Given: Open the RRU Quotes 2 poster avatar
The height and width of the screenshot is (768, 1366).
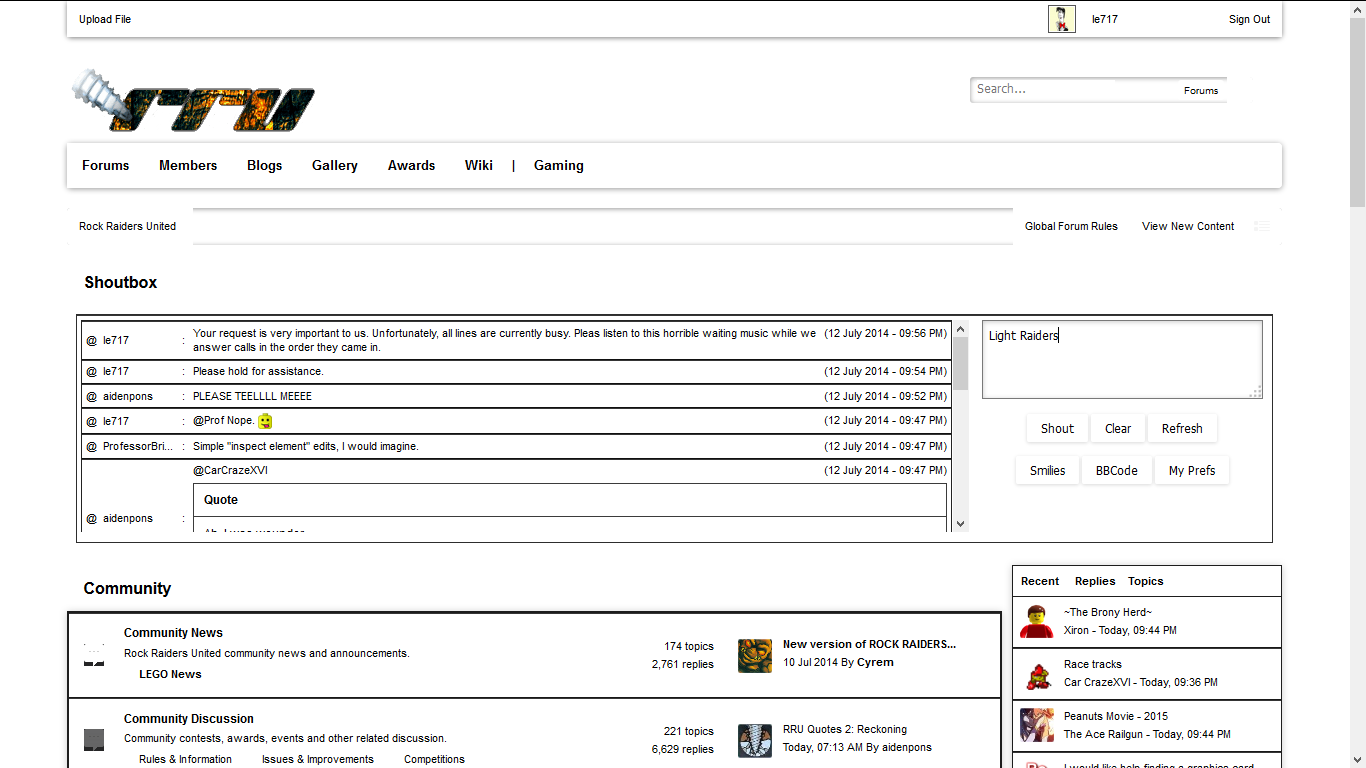Looking at the screenshot, I should click(755, 741).
